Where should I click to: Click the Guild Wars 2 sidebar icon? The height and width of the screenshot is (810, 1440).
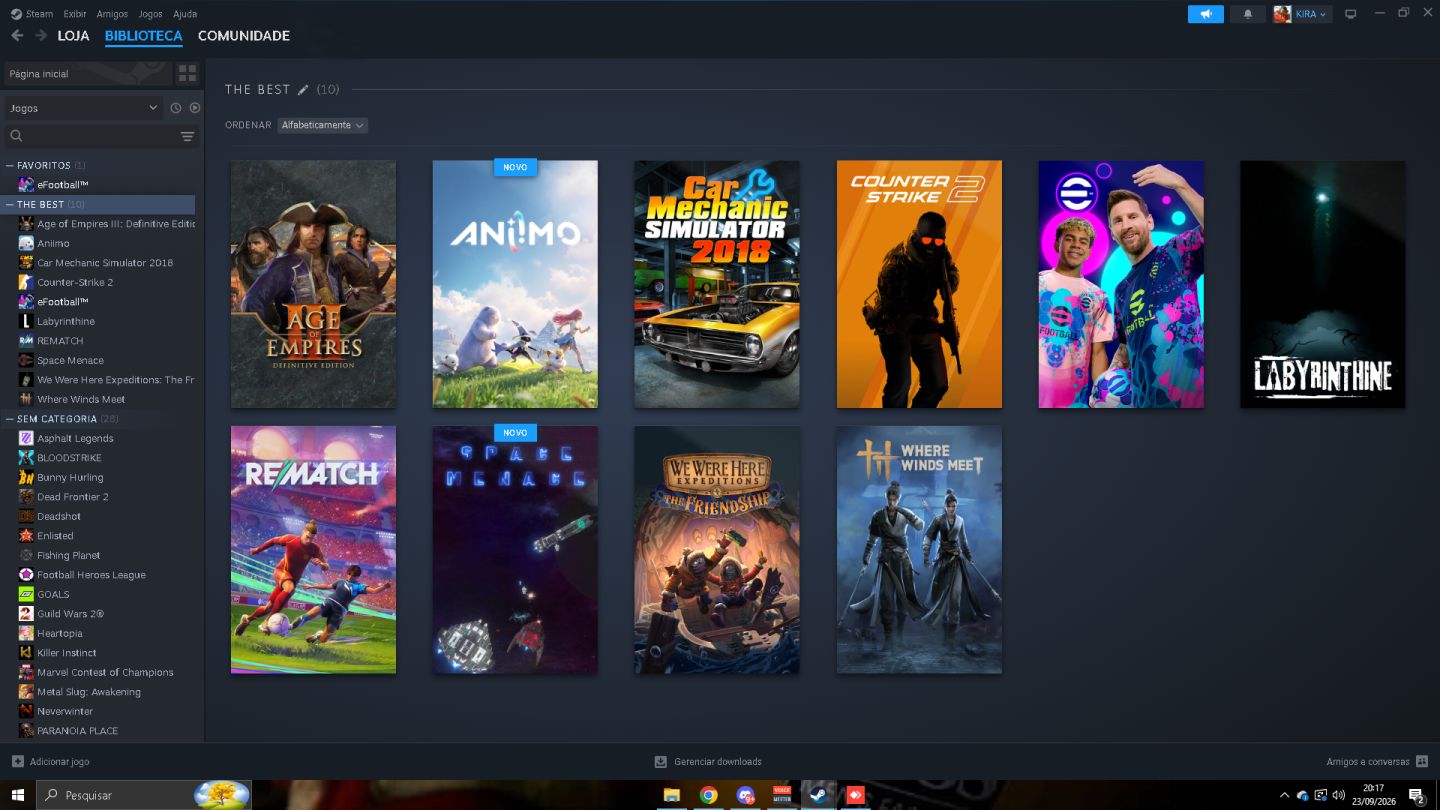click(x=26, y=614)
